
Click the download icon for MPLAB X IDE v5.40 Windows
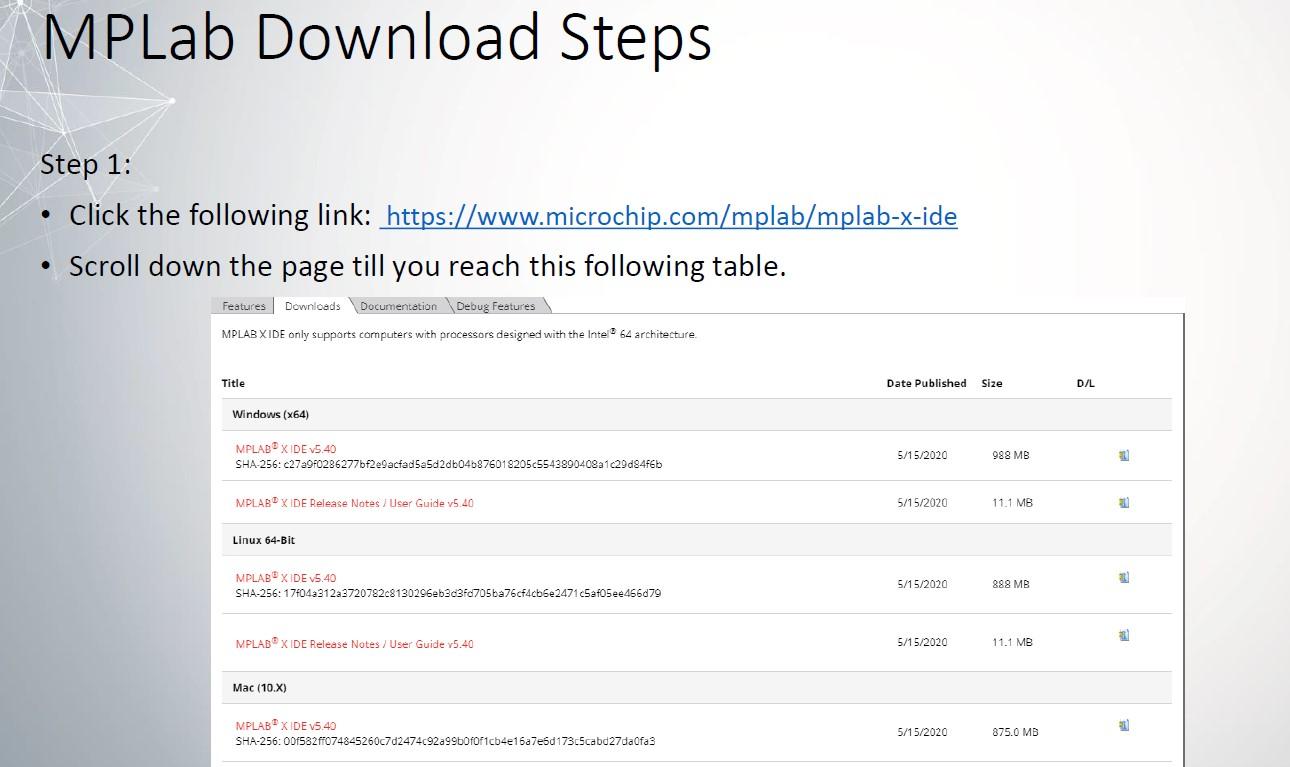pyautogui.click(x=1124, y=455)
